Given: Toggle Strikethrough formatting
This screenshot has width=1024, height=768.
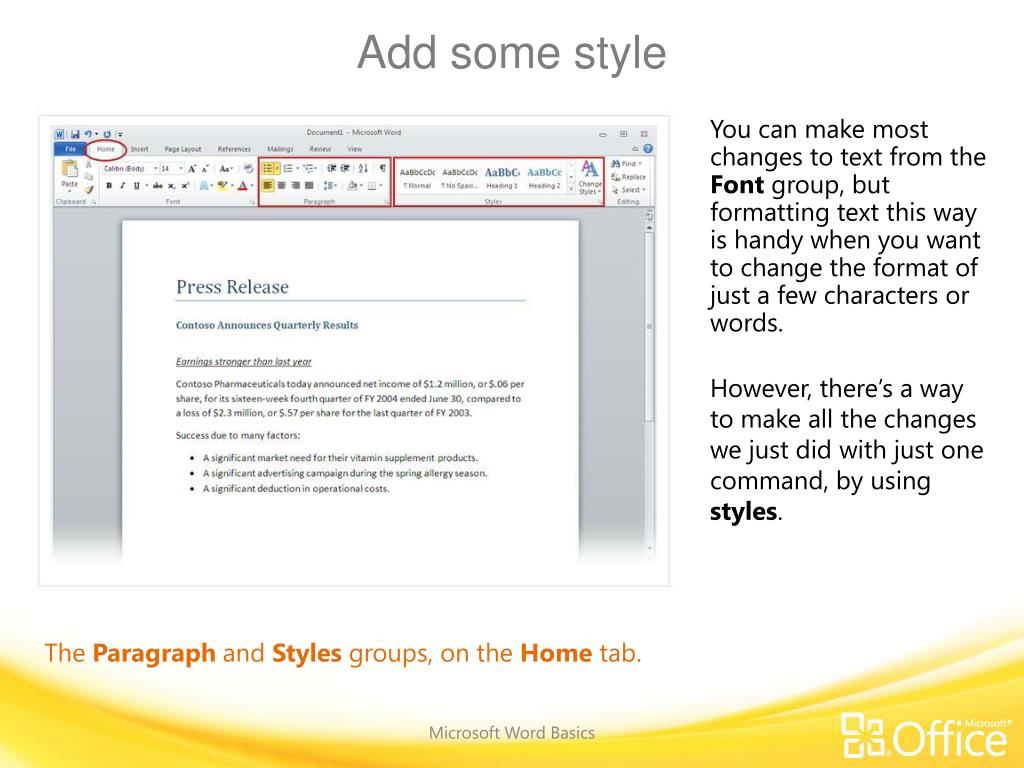Looking at the screenshot, I should [x=157, y=186].
